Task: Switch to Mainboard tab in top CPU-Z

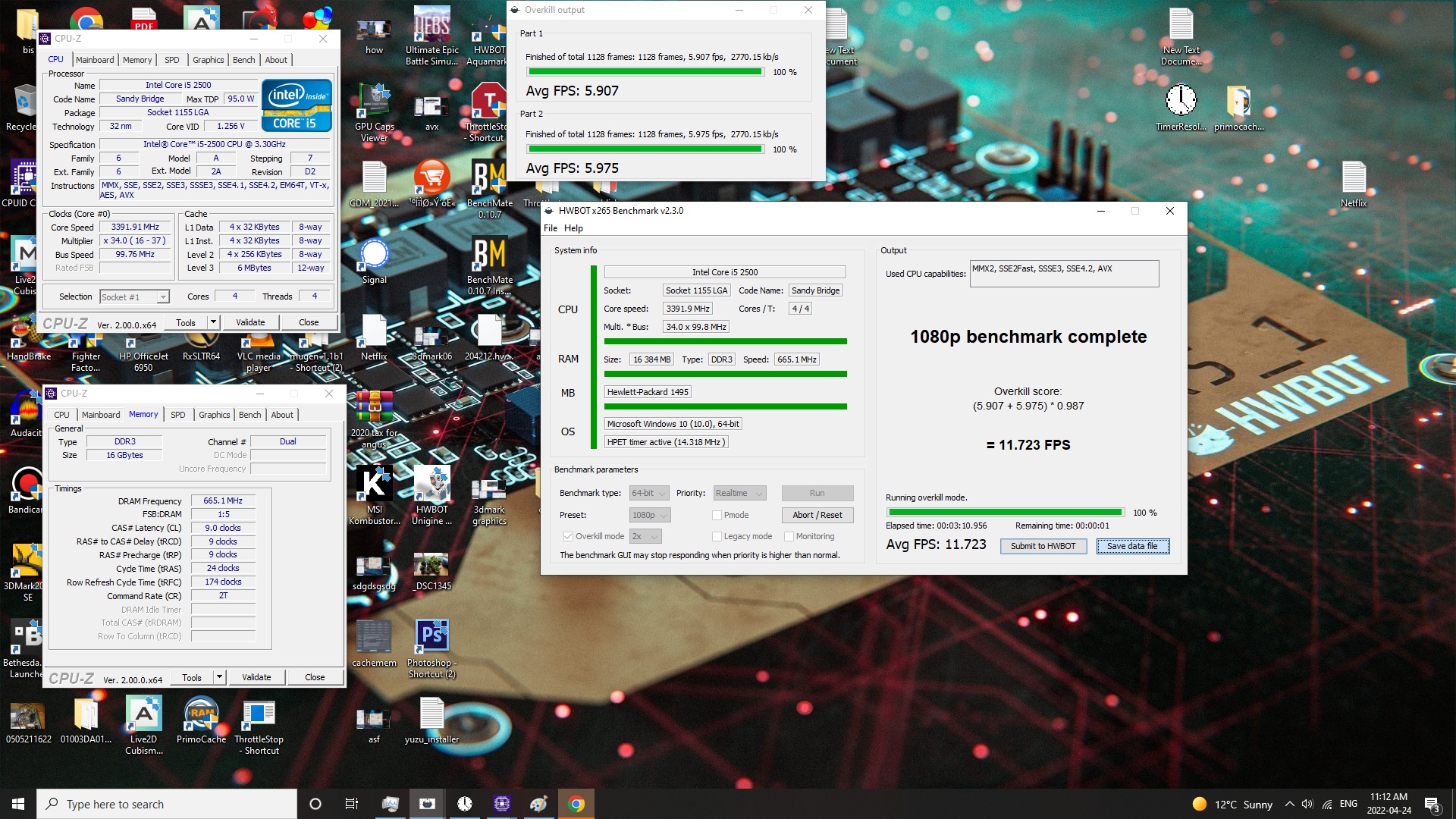Action: coord(95,60)
